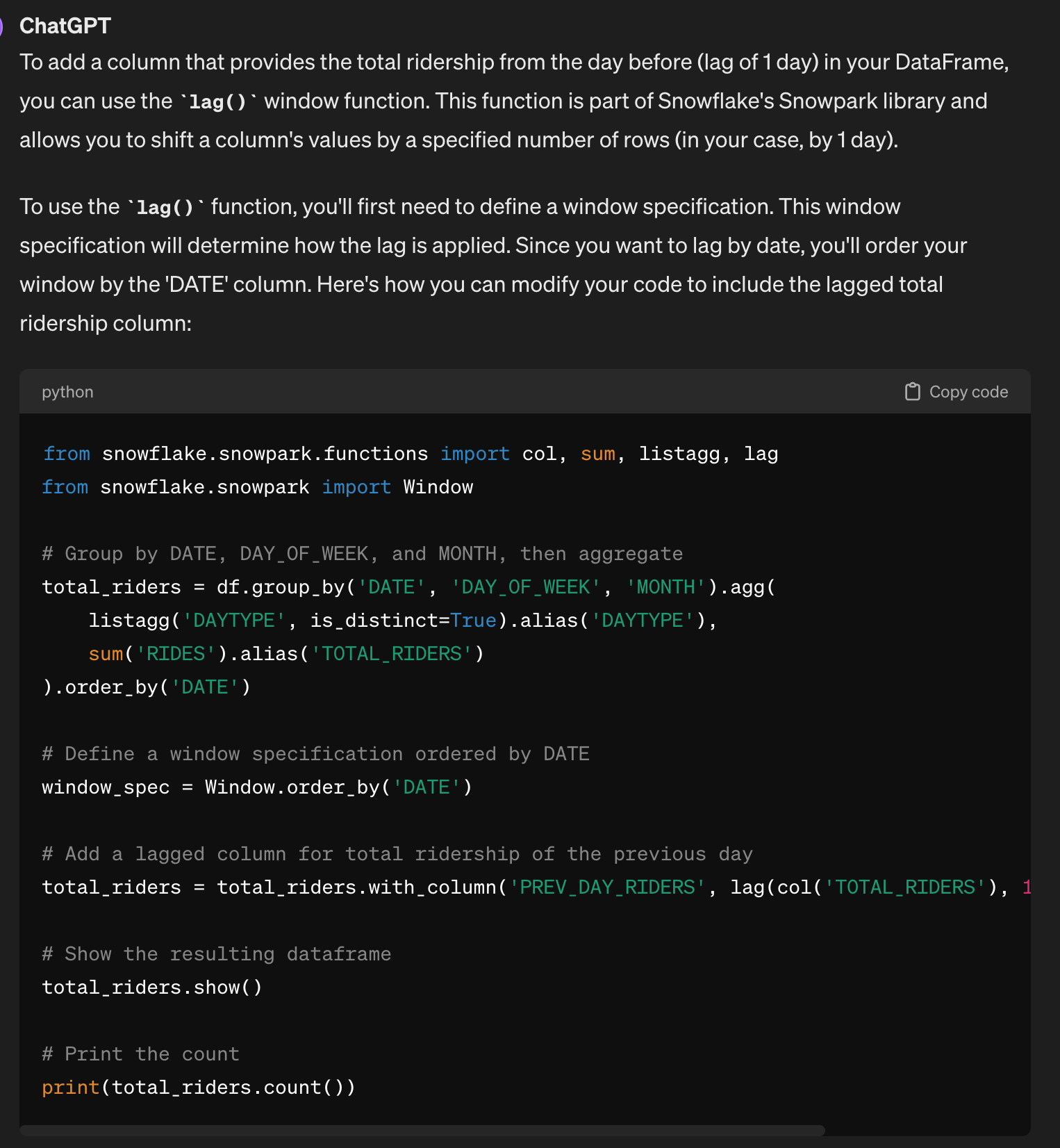1060x1148 pixels.
Task: Click inline lag() code in second paragraph
Action: coord(165,208)
